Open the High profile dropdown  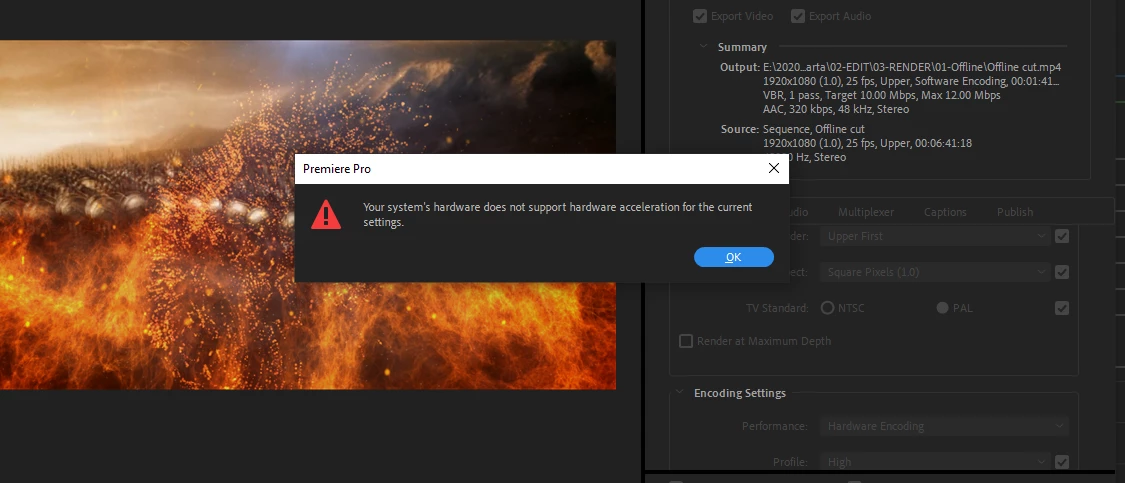tap(936, 462)
